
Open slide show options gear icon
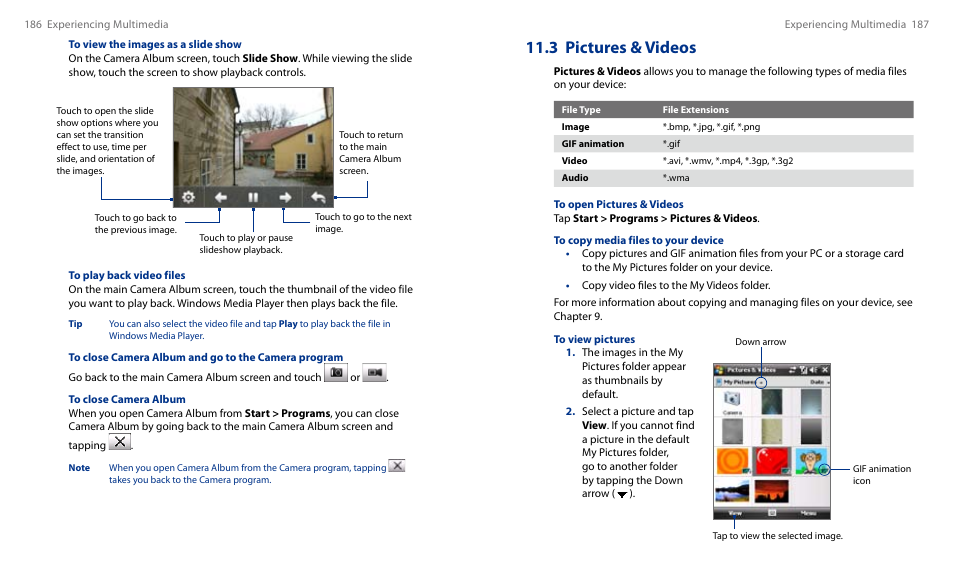pyautogui.click(x=189, y=197)
